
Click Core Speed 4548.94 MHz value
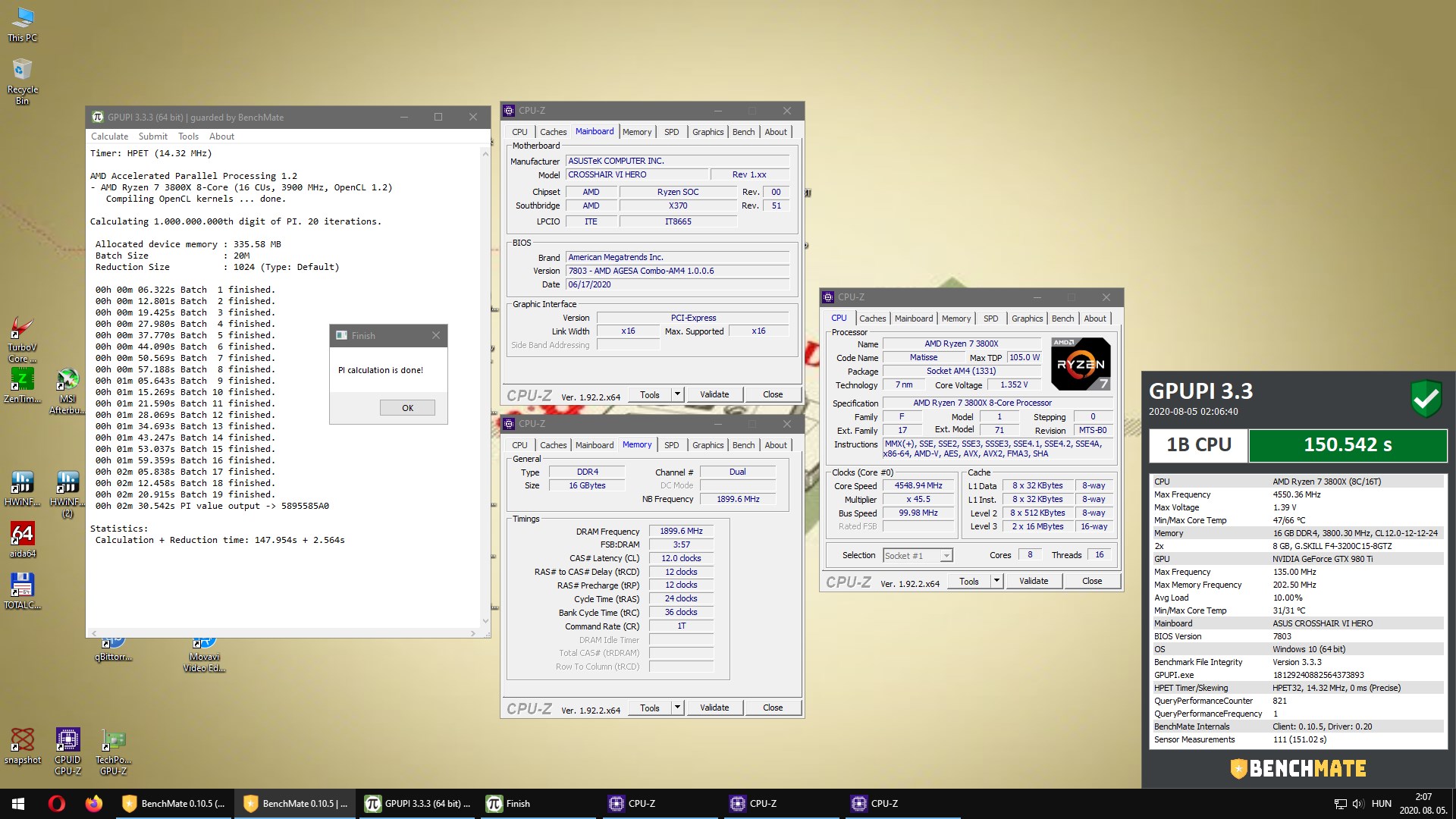918,485
